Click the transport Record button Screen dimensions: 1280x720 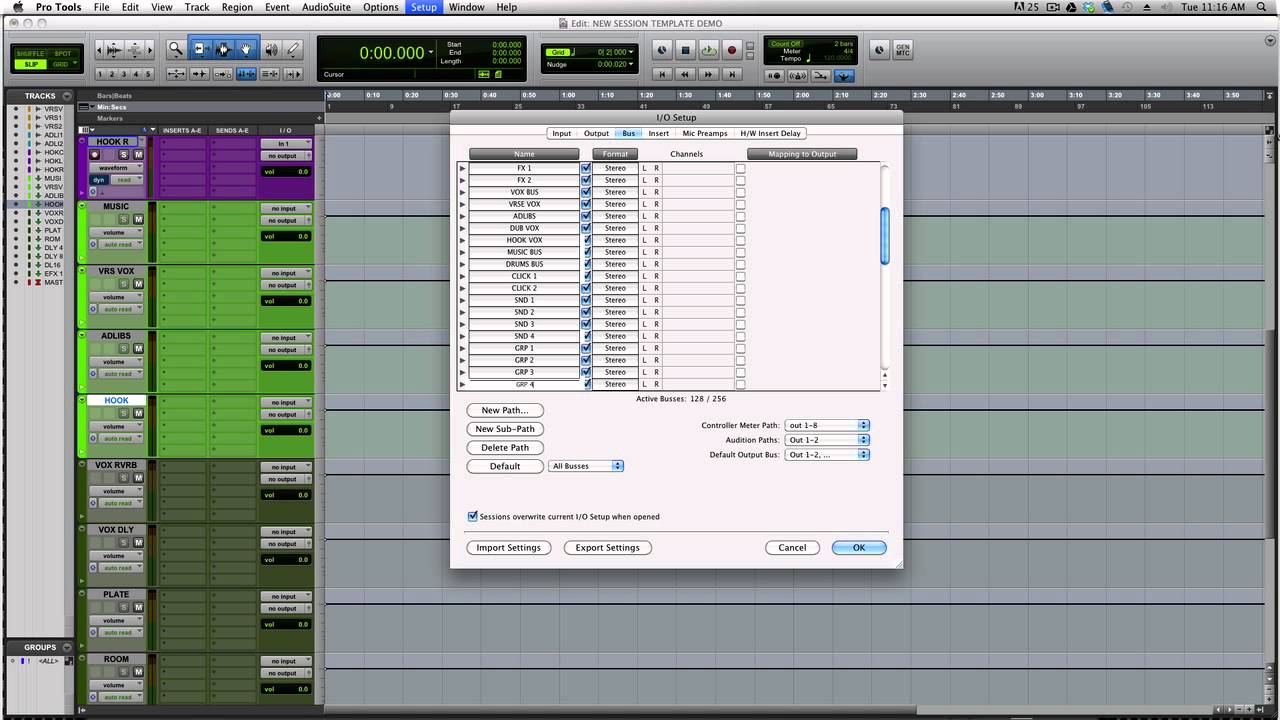point(731,50)
